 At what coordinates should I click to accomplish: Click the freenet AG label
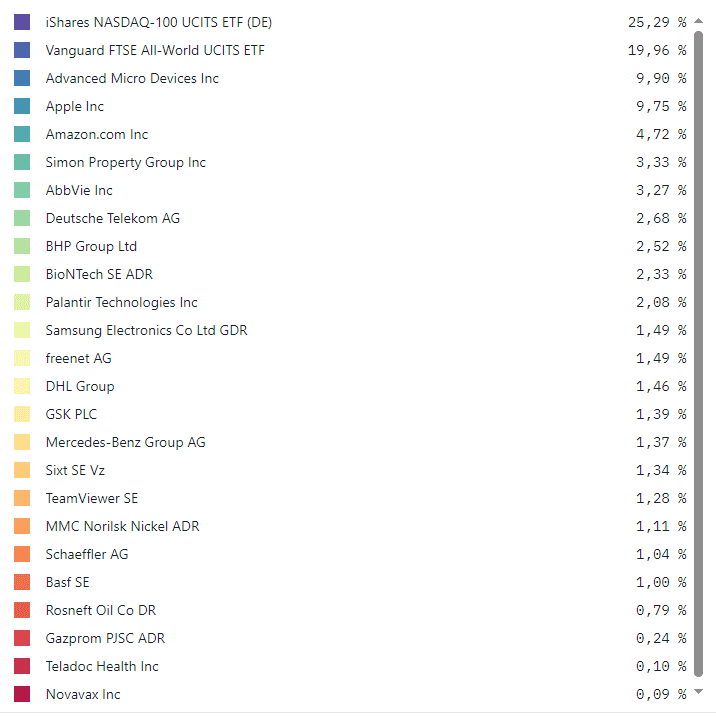click(x=79, y=358)
